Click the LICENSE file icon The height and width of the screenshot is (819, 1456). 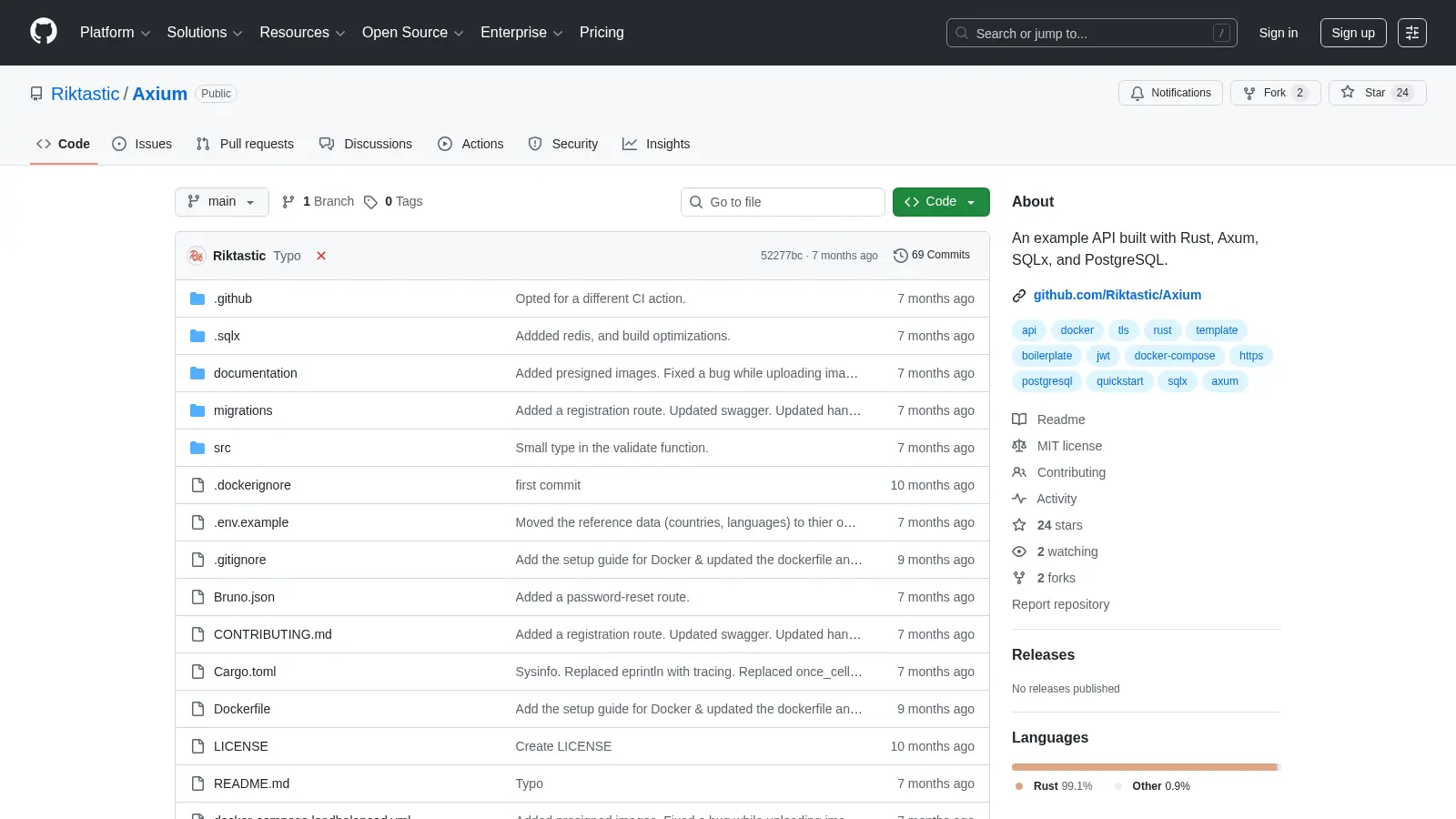(197, 746)
